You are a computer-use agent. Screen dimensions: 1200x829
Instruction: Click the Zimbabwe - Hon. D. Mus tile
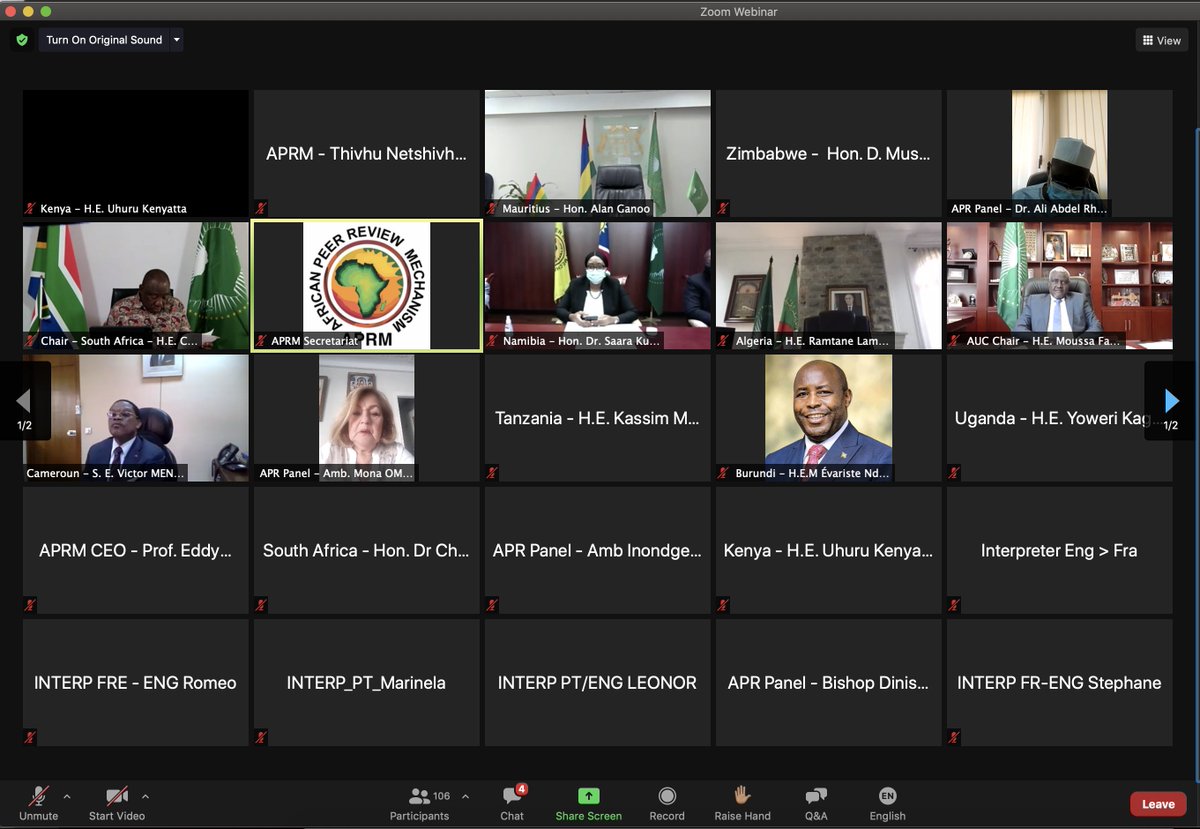pos(828,153)
